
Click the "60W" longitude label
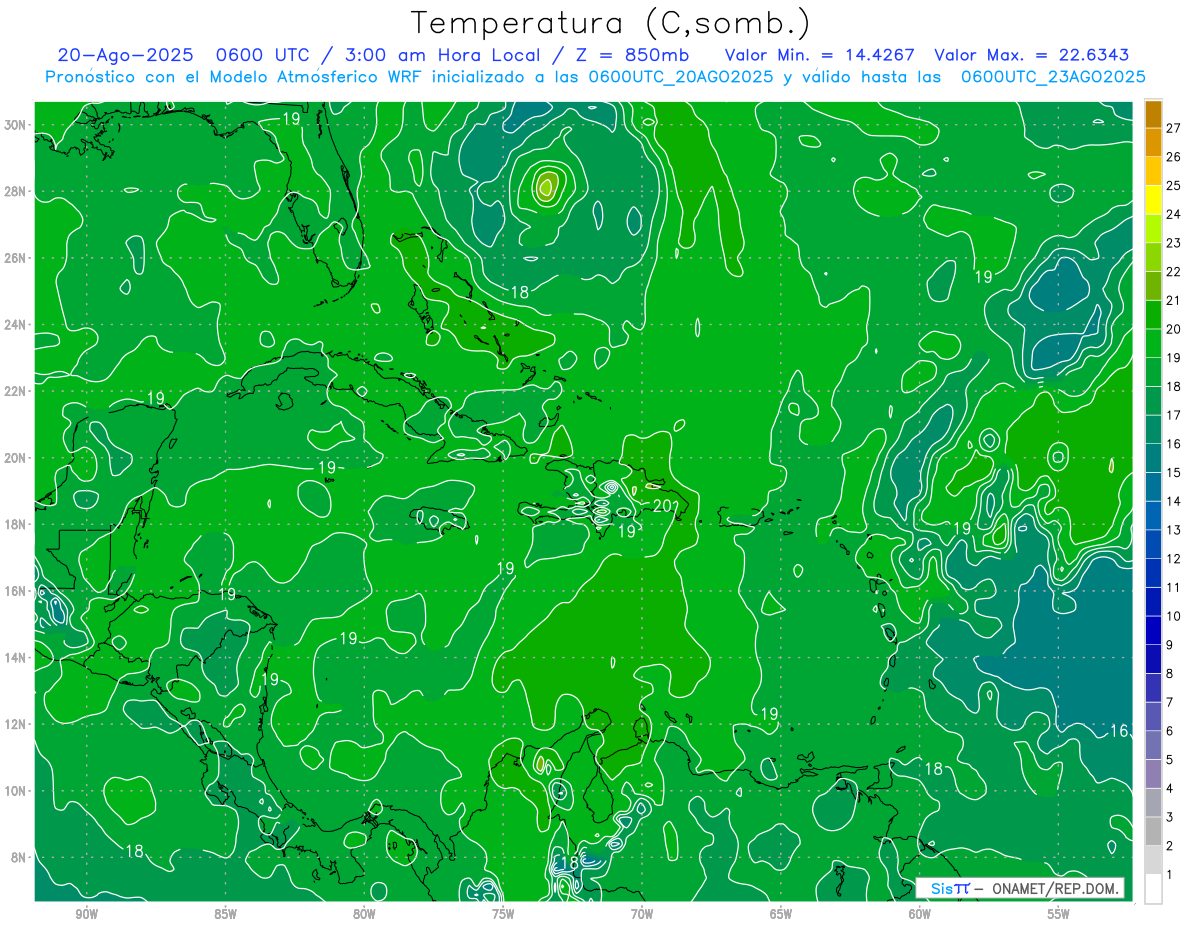(x=920, y=914)
